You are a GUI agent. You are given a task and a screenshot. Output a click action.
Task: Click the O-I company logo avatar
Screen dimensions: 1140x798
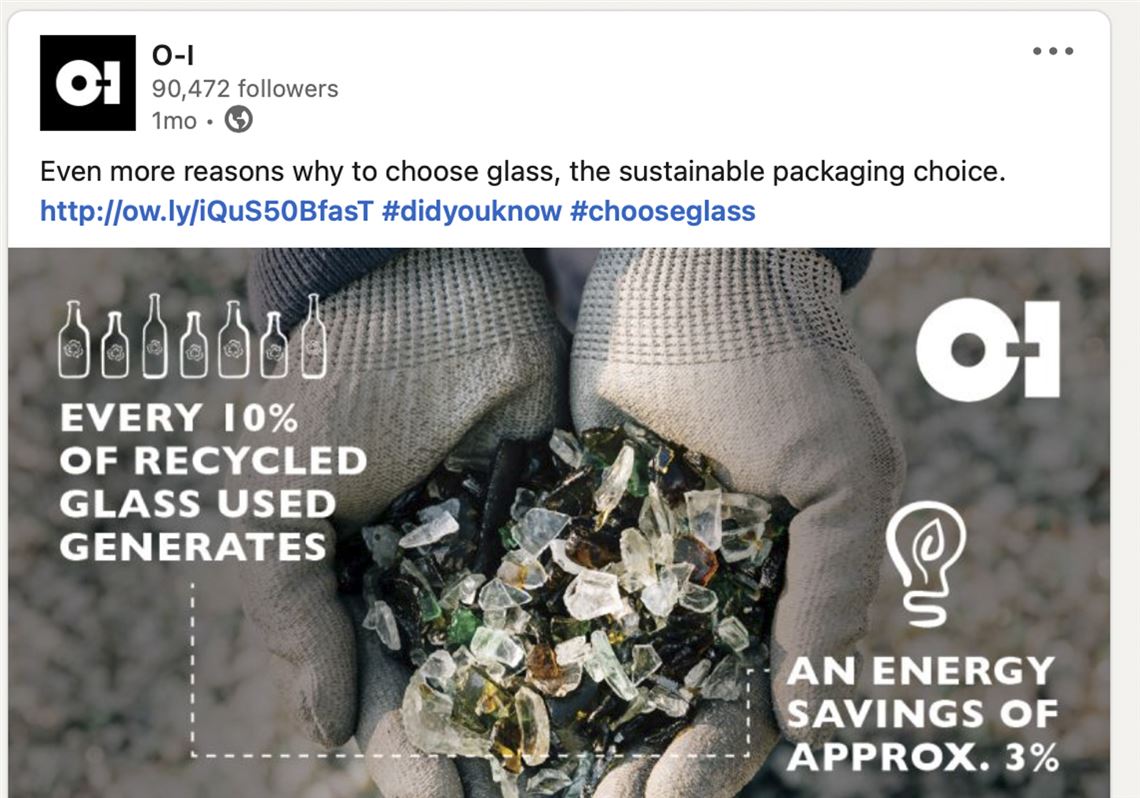(x=88, y=83)
